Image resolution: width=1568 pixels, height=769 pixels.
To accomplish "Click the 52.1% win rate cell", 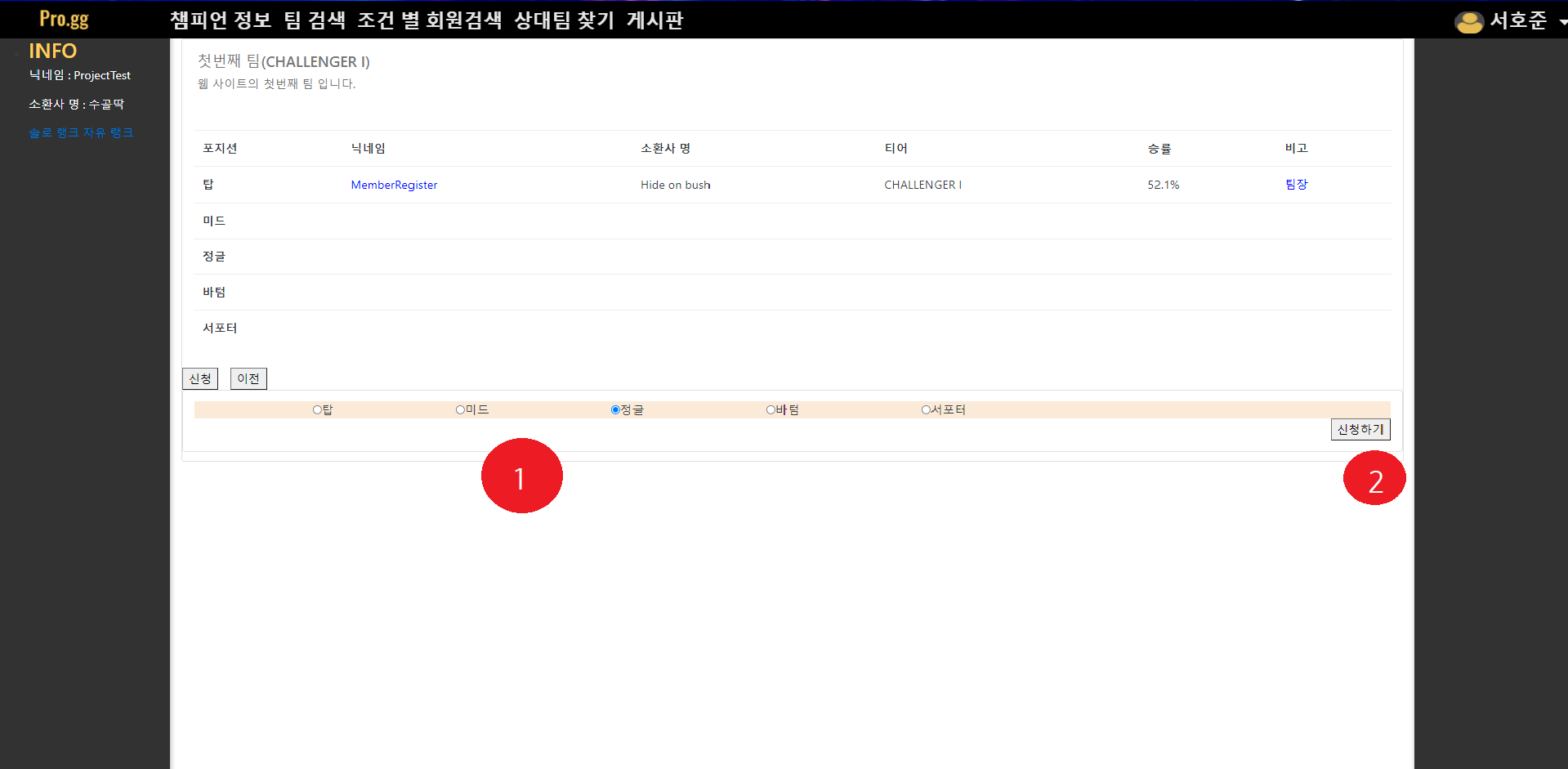I will 1163,185.
